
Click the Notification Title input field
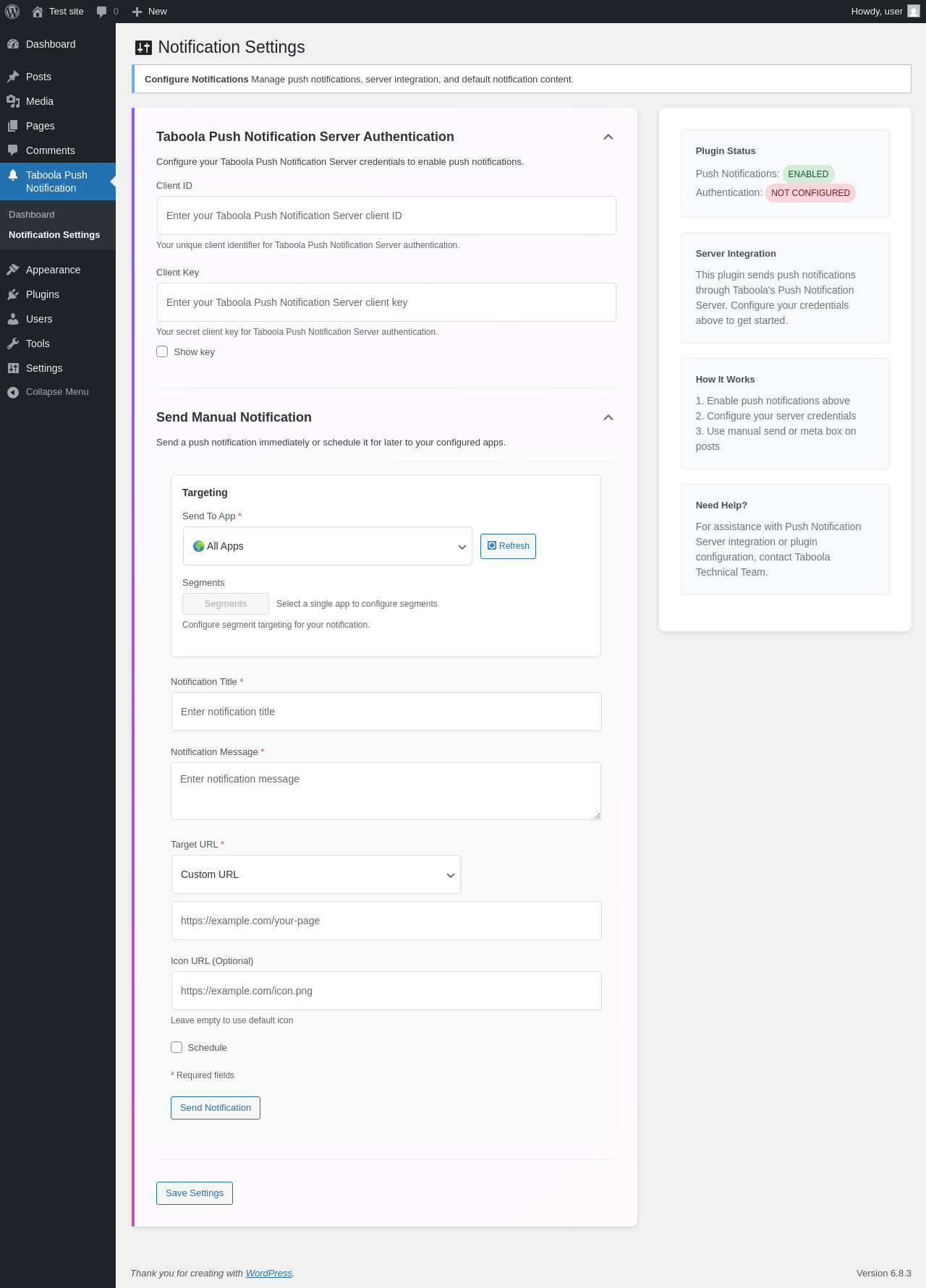(x=386, y=712)
